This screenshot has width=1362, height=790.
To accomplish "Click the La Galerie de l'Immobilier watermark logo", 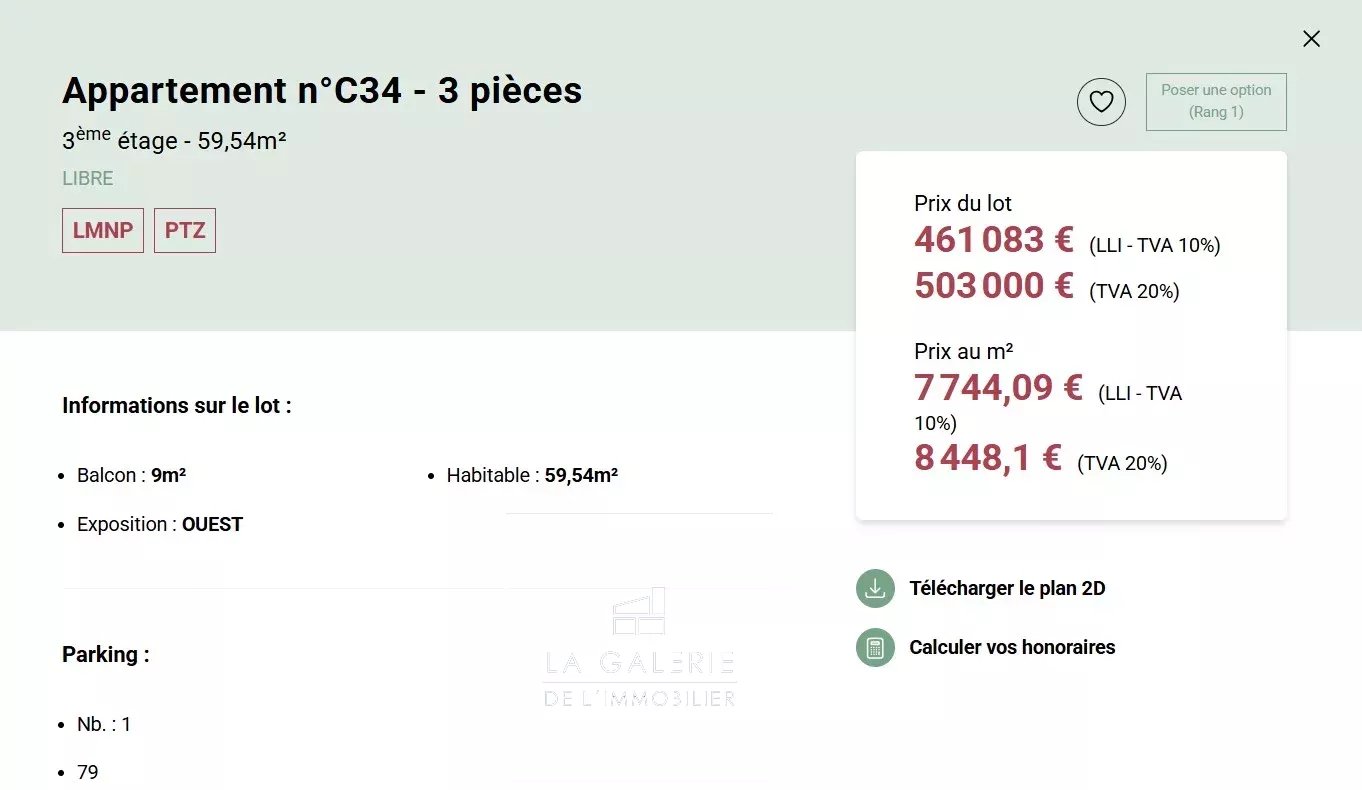I will 639,647.
